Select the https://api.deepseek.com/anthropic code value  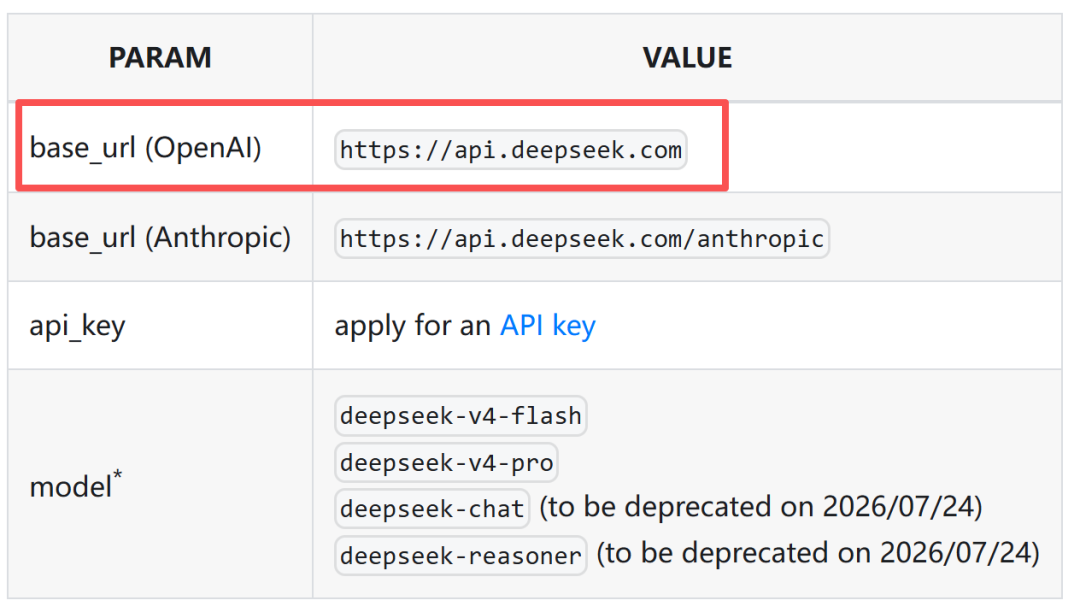coord(582,239)
